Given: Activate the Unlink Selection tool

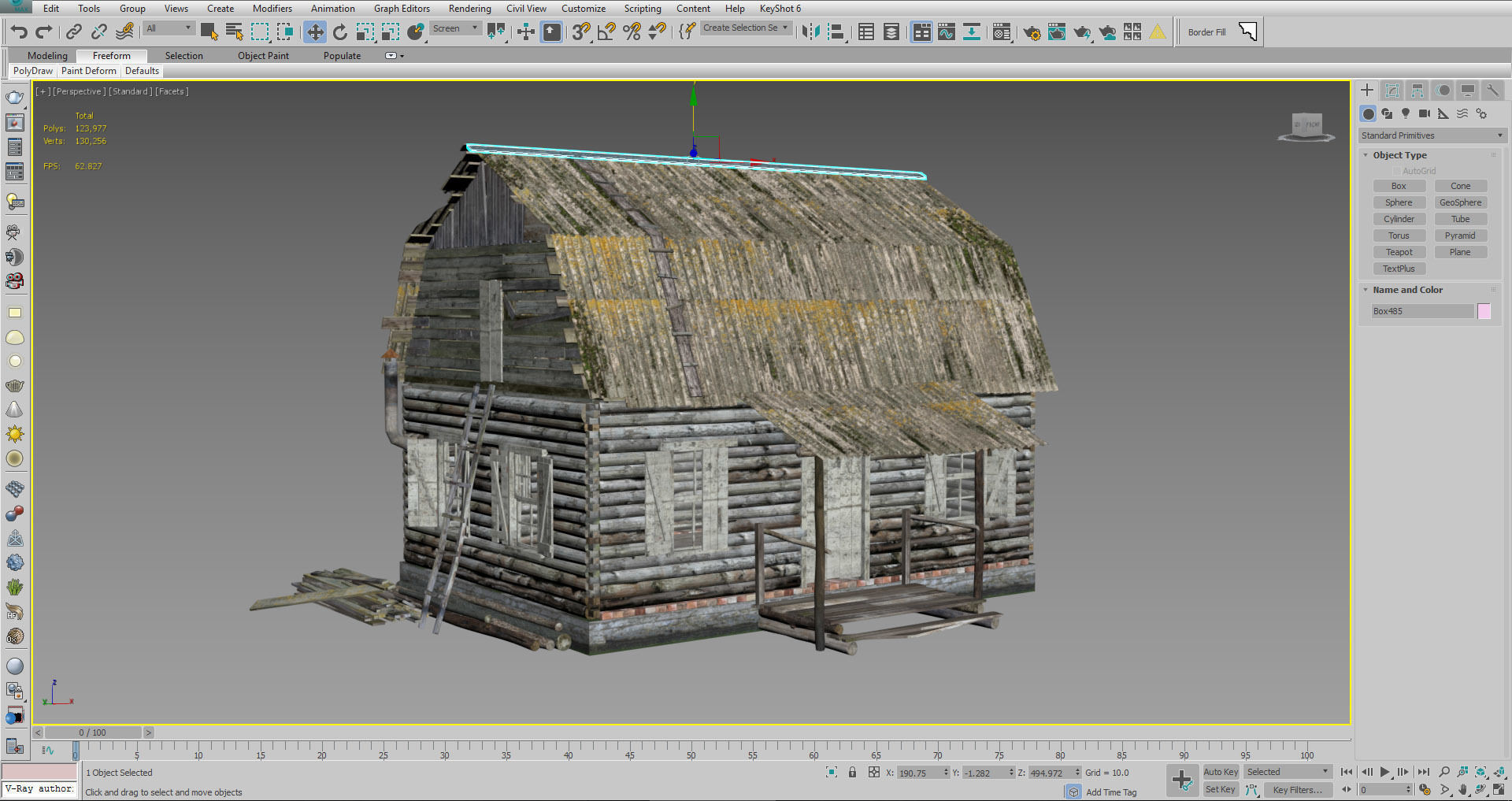Looking at the screenshot, I should point(98,32).
